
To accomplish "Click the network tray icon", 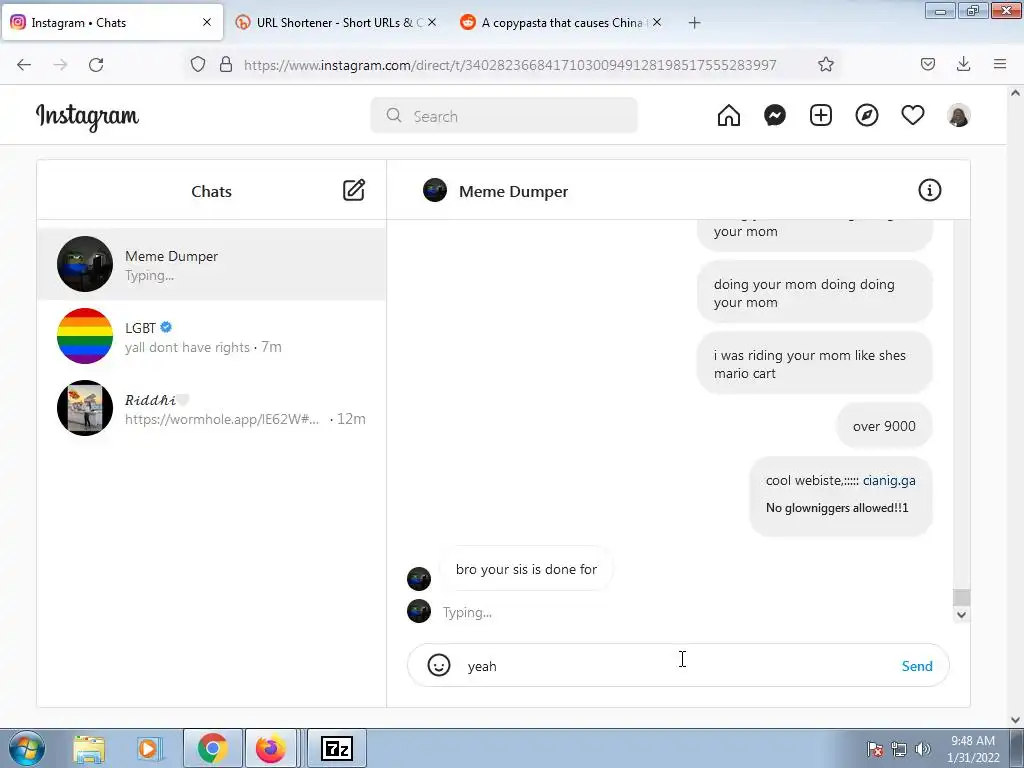I will click(899, 749).
